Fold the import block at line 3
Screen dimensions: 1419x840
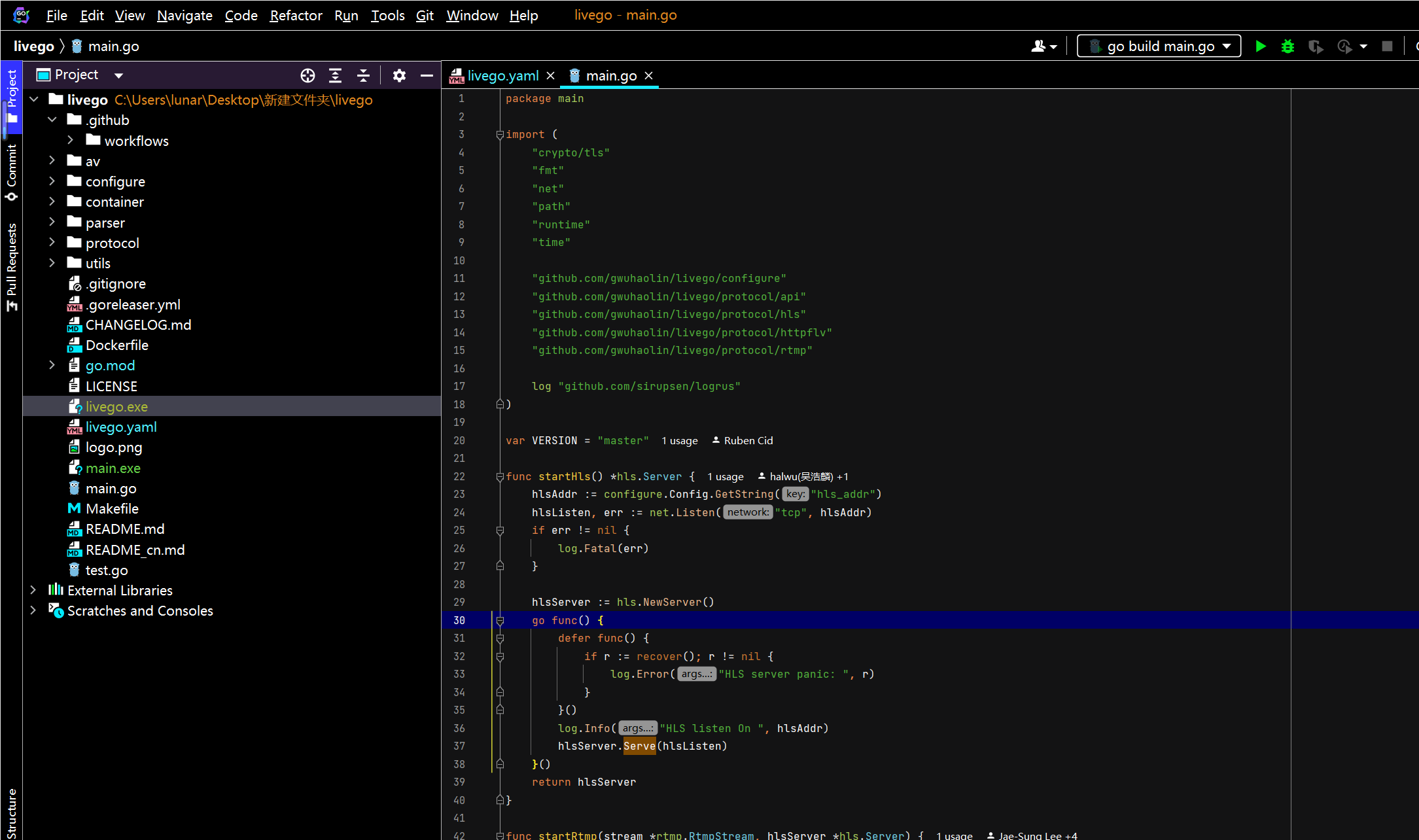(500, 135)
